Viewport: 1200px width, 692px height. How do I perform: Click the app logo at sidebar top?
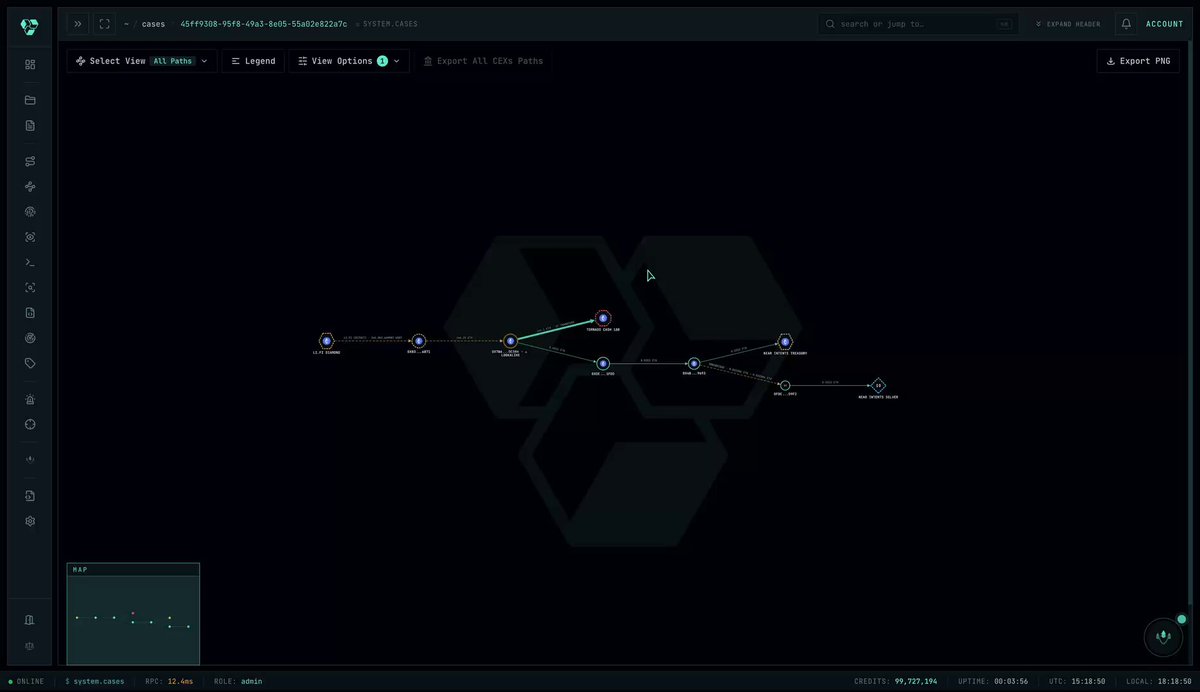point(30,26)
